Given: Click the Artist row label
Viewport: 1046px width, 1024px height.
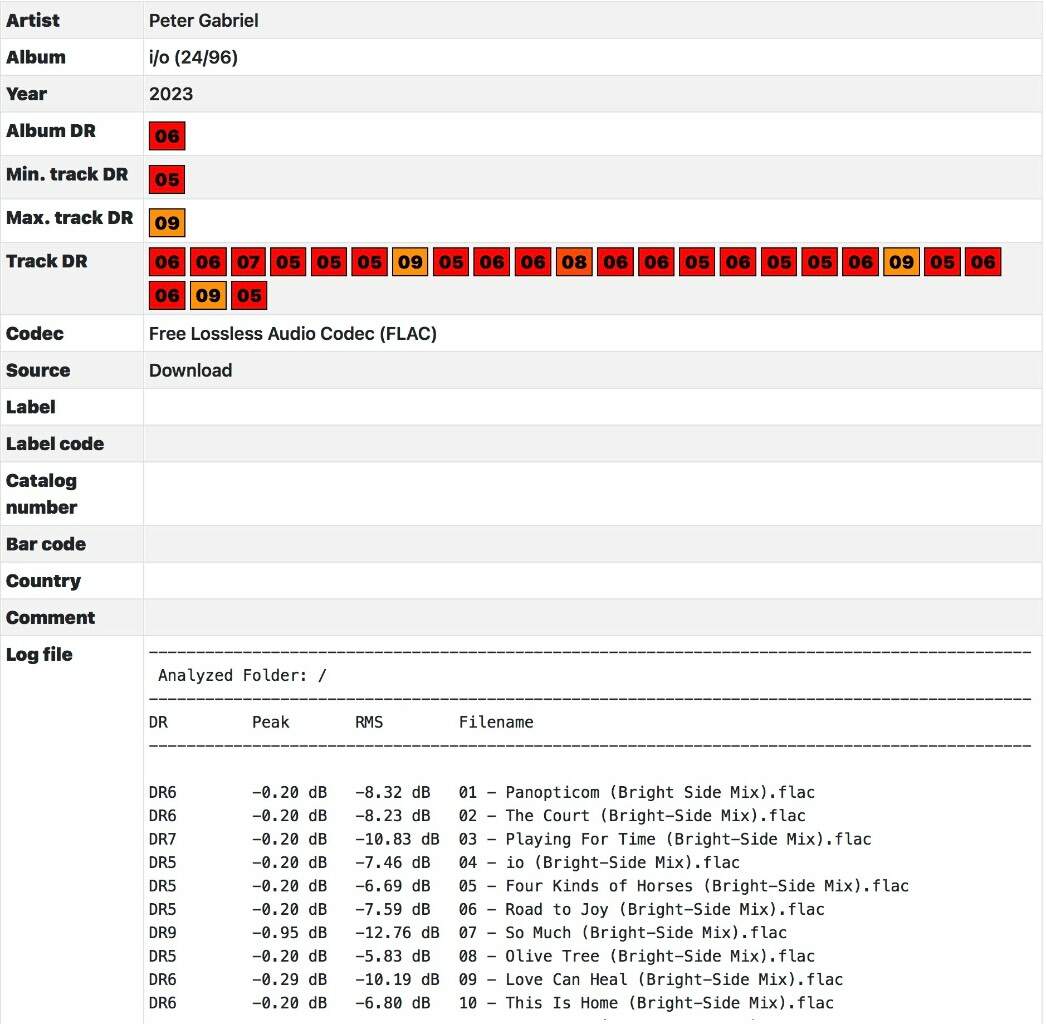Looking at the screenshot, I should 33,21.
